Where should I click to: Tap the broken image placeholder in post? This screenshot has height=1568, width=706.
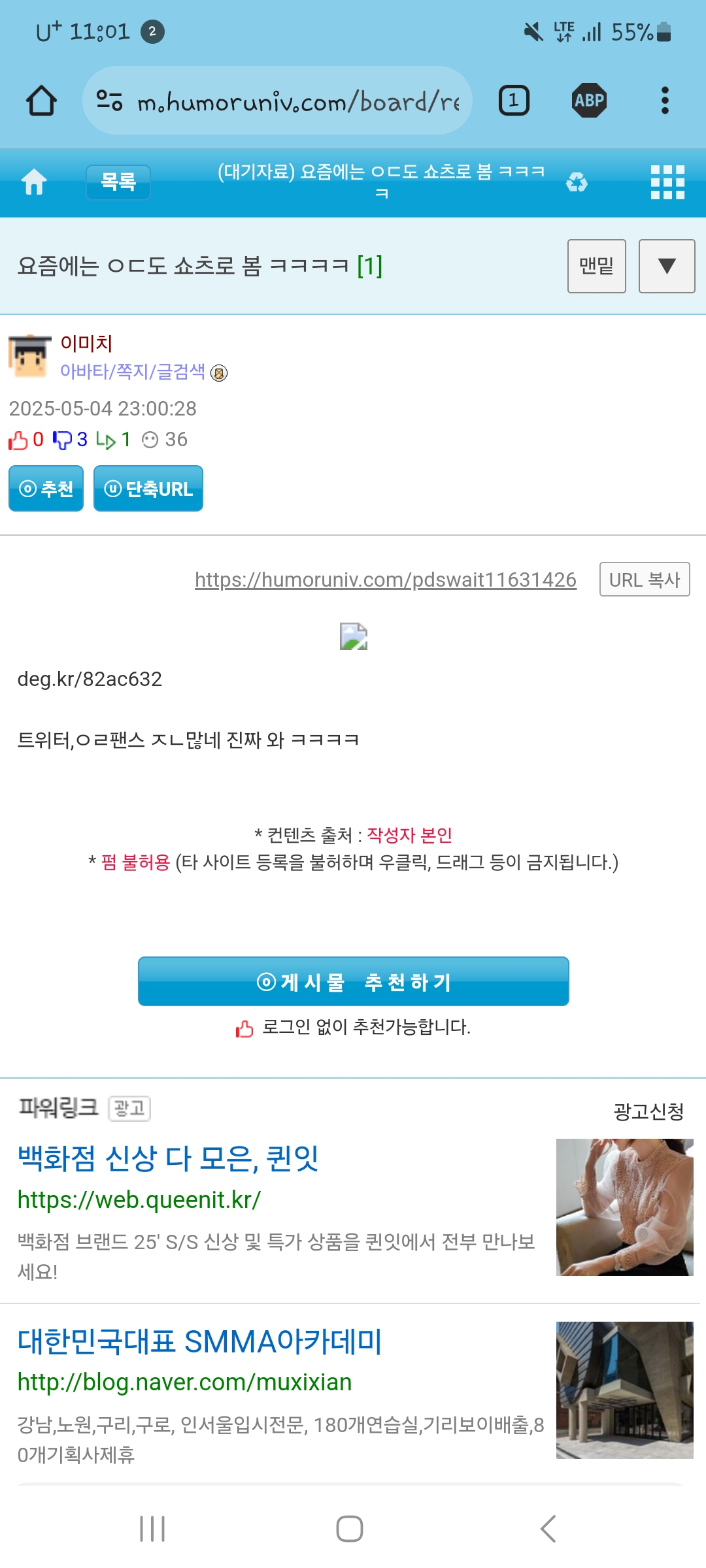click(354, 636)
